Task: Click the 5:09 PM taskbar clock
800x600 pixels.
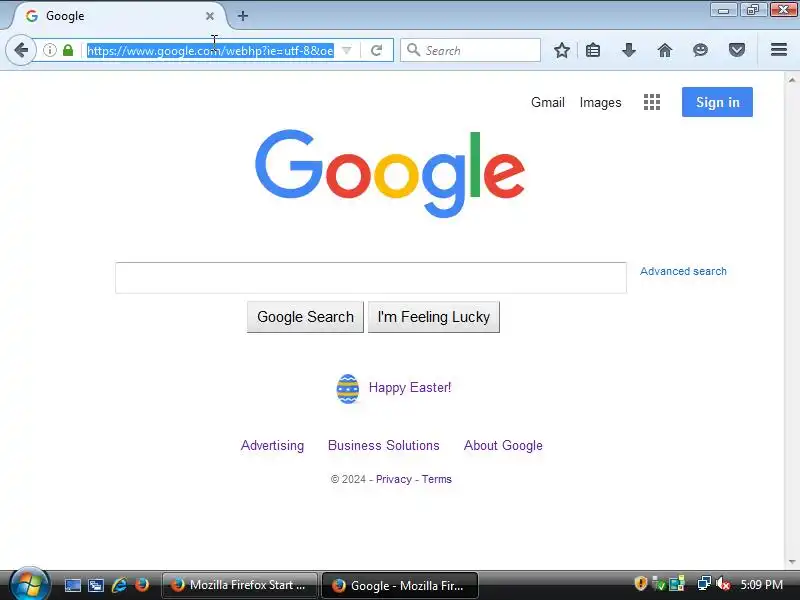Action: 762,585
